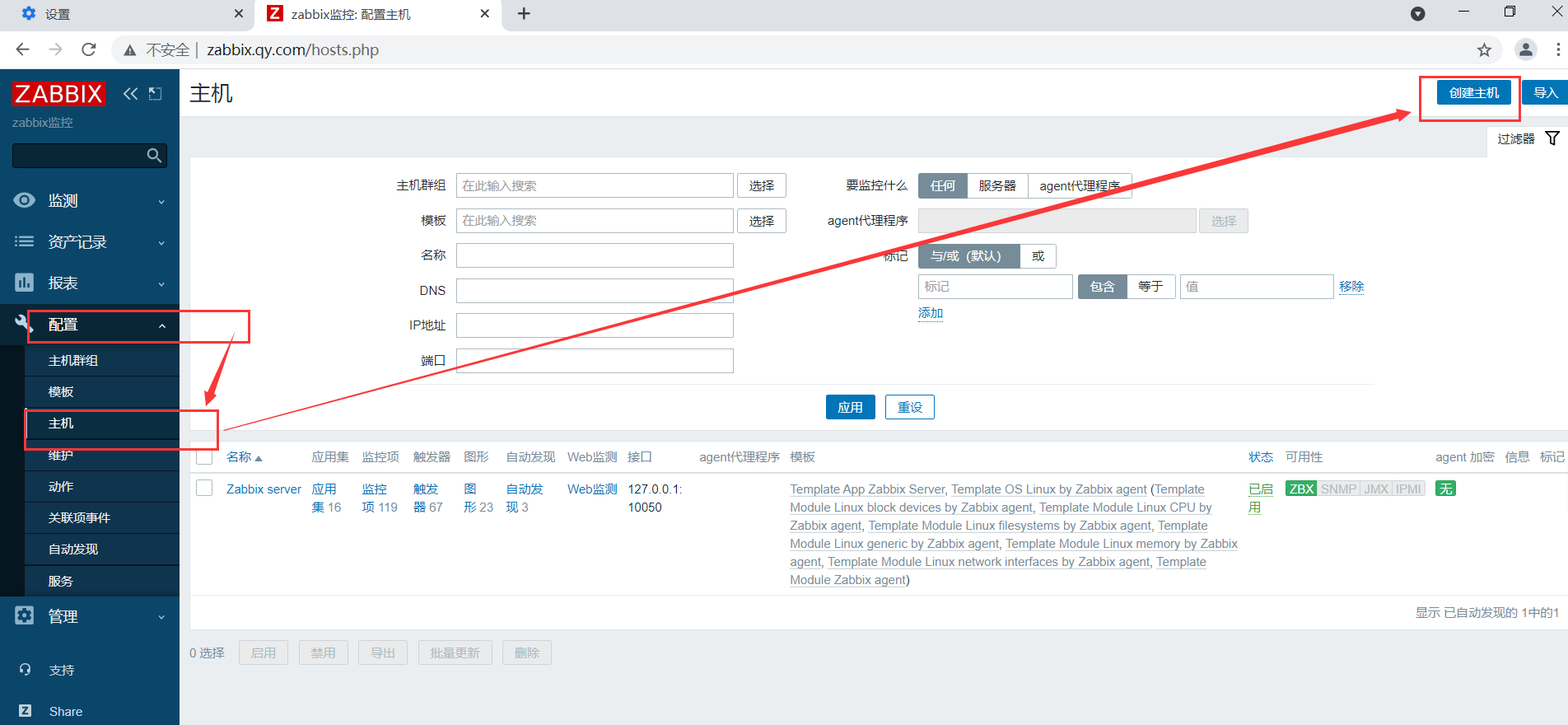Open the Zabbix server host link
The image size is (1568, 725).
264,489
